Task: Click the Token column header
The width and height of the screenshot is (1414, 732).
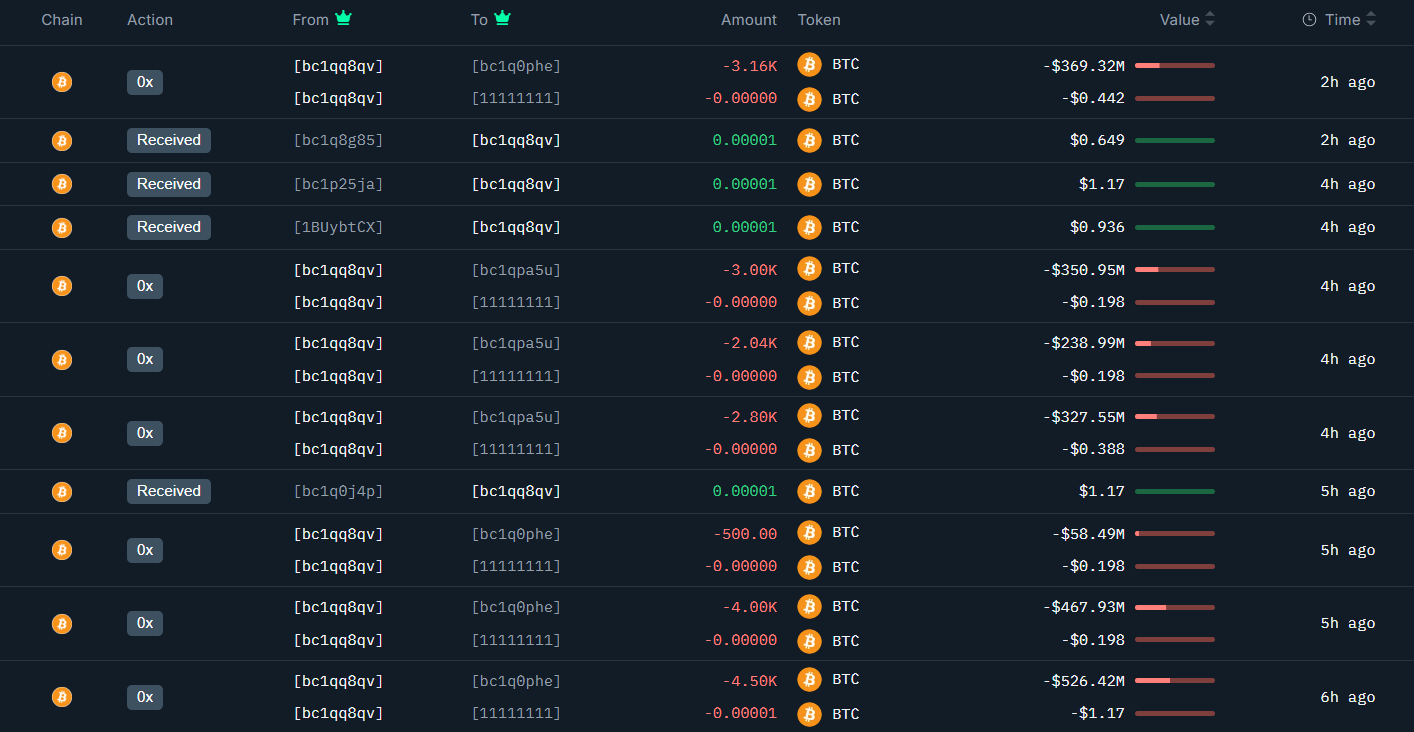Action: 819,20
